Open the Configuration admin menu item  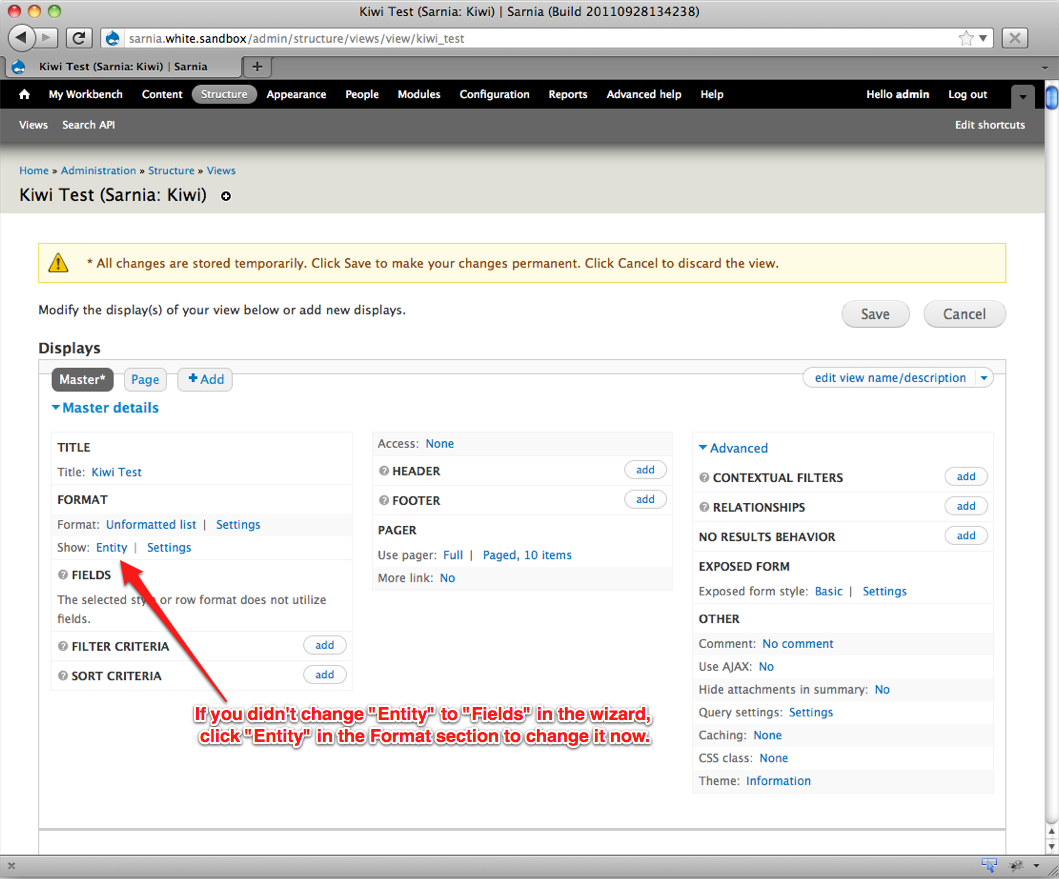(494, 95)
